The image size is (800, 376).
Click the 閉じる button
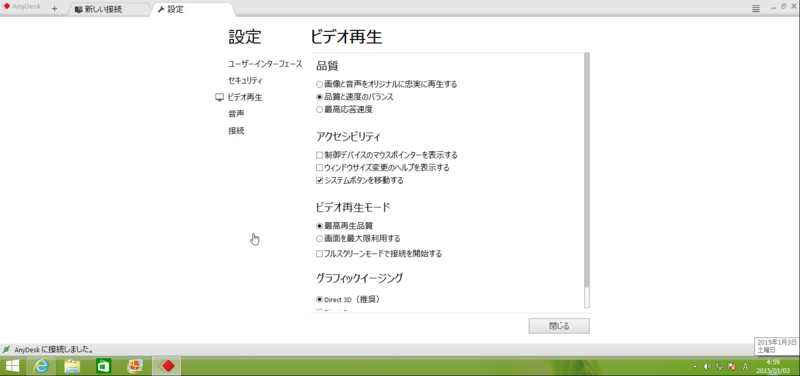pos(559,326)
